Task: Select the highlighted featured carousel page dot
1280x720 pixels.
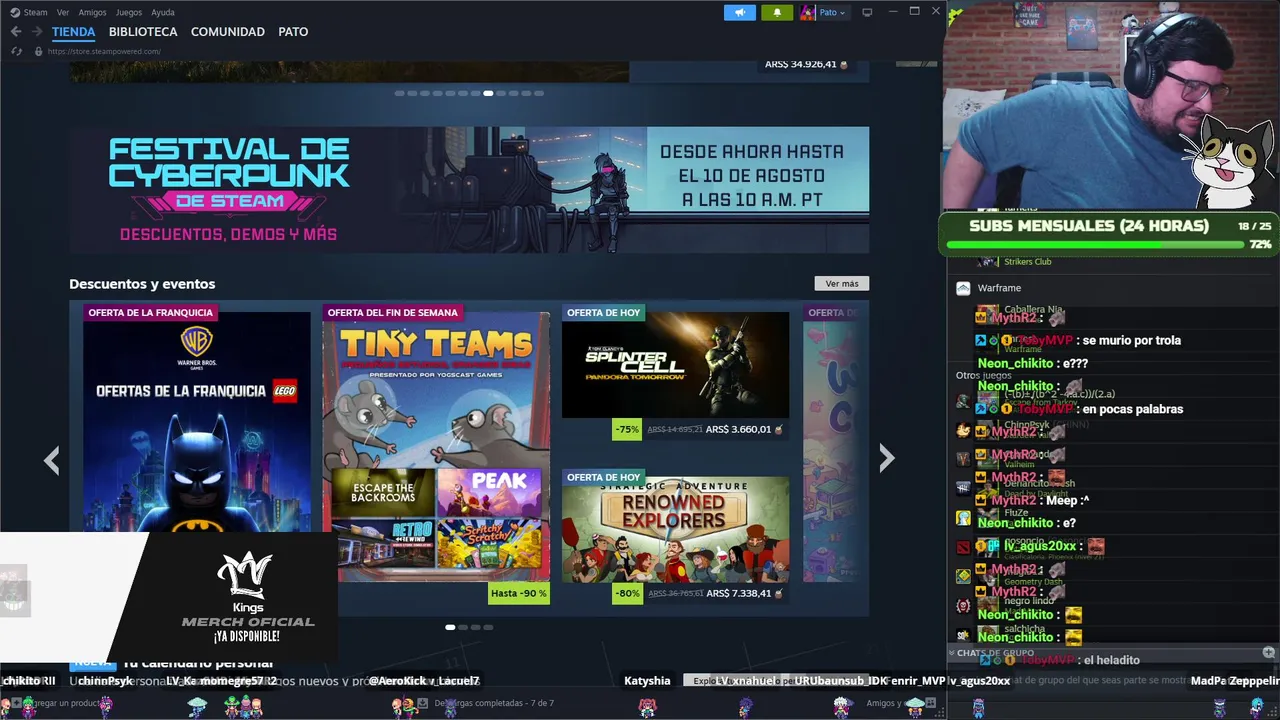Action: (488, 93)
